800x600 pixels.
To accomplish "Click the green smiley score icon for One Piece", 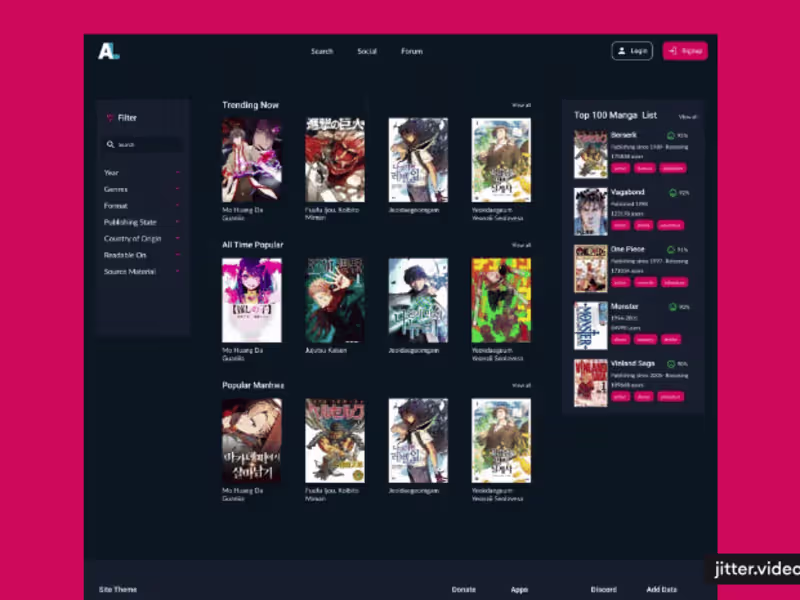I will point(671,250).
